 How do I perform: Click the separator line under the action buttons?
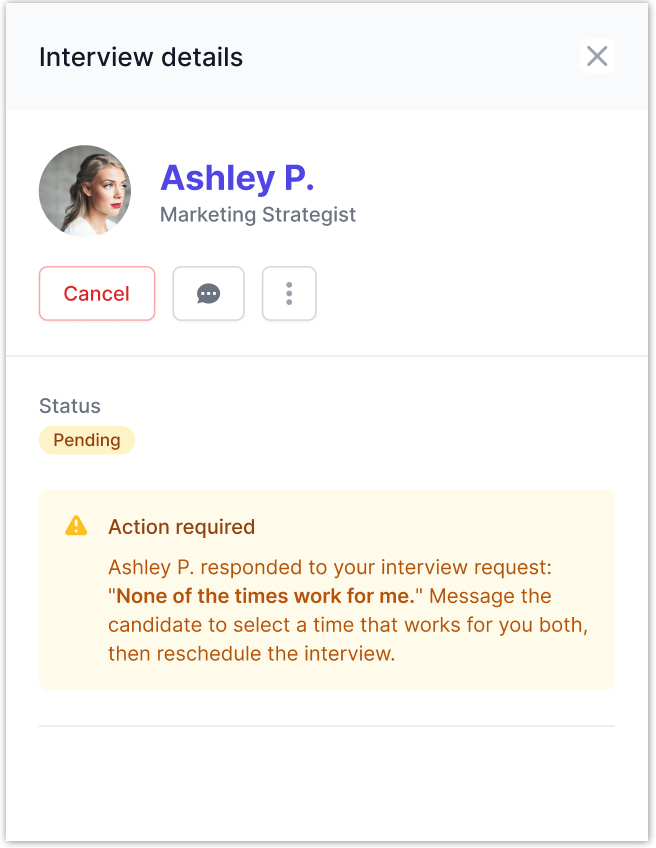click(x=326, y=356)
